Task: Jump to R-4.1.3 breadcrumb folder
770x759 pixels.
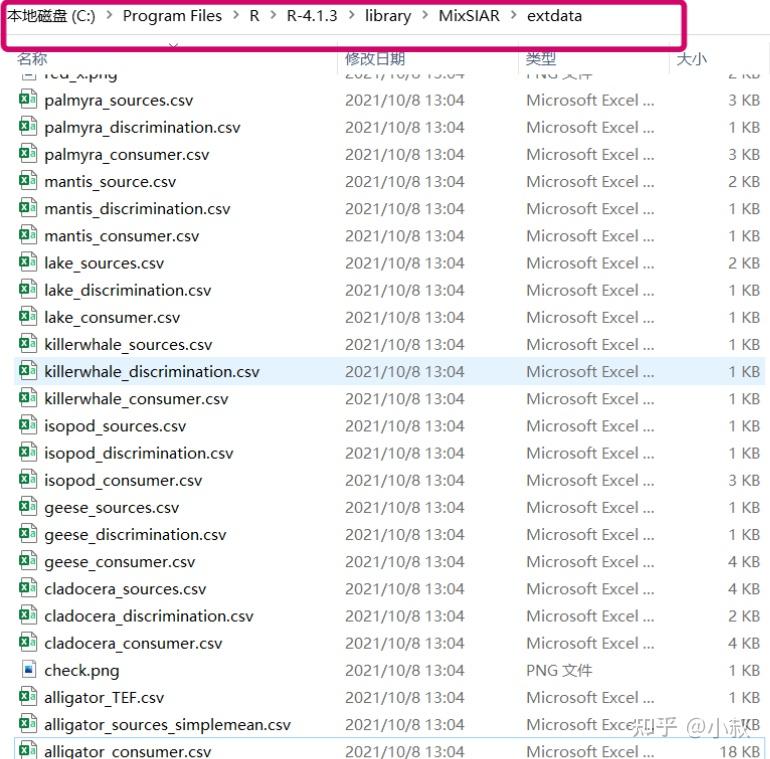Action: point(312,16)
